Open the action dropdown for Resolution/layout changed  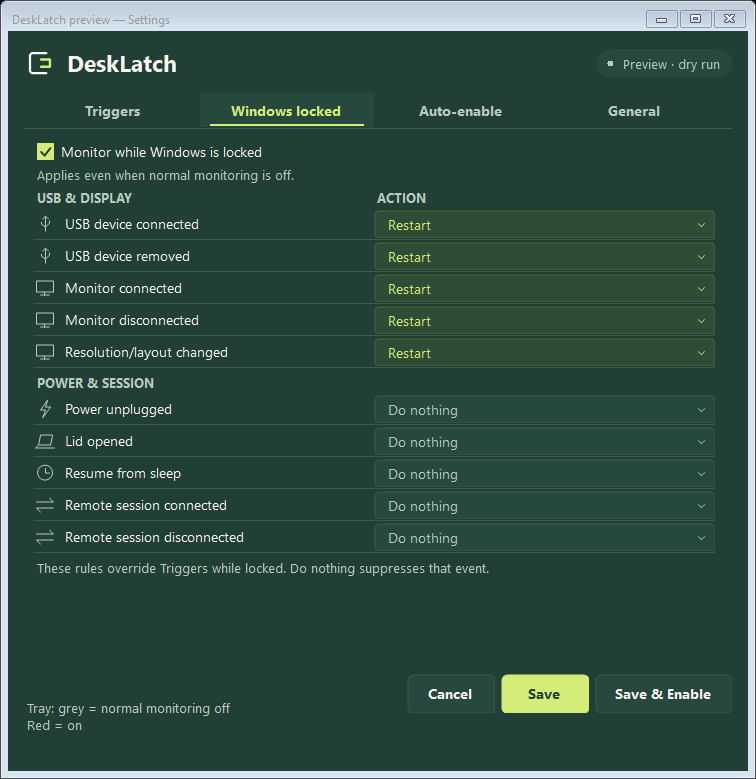tap(544, 353)
